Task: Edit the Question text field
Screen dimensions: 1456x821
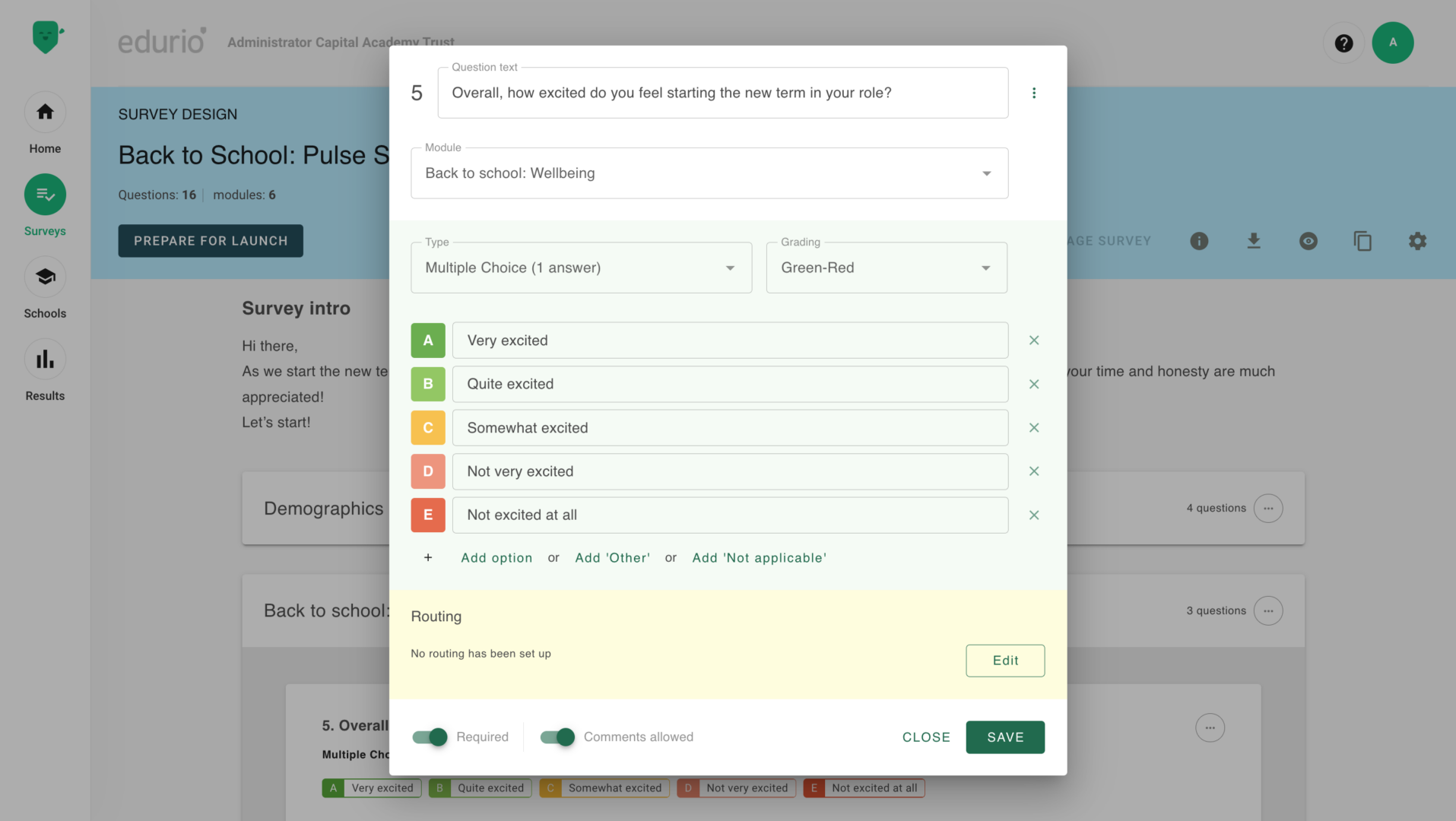Action: (x=723, y=93)
